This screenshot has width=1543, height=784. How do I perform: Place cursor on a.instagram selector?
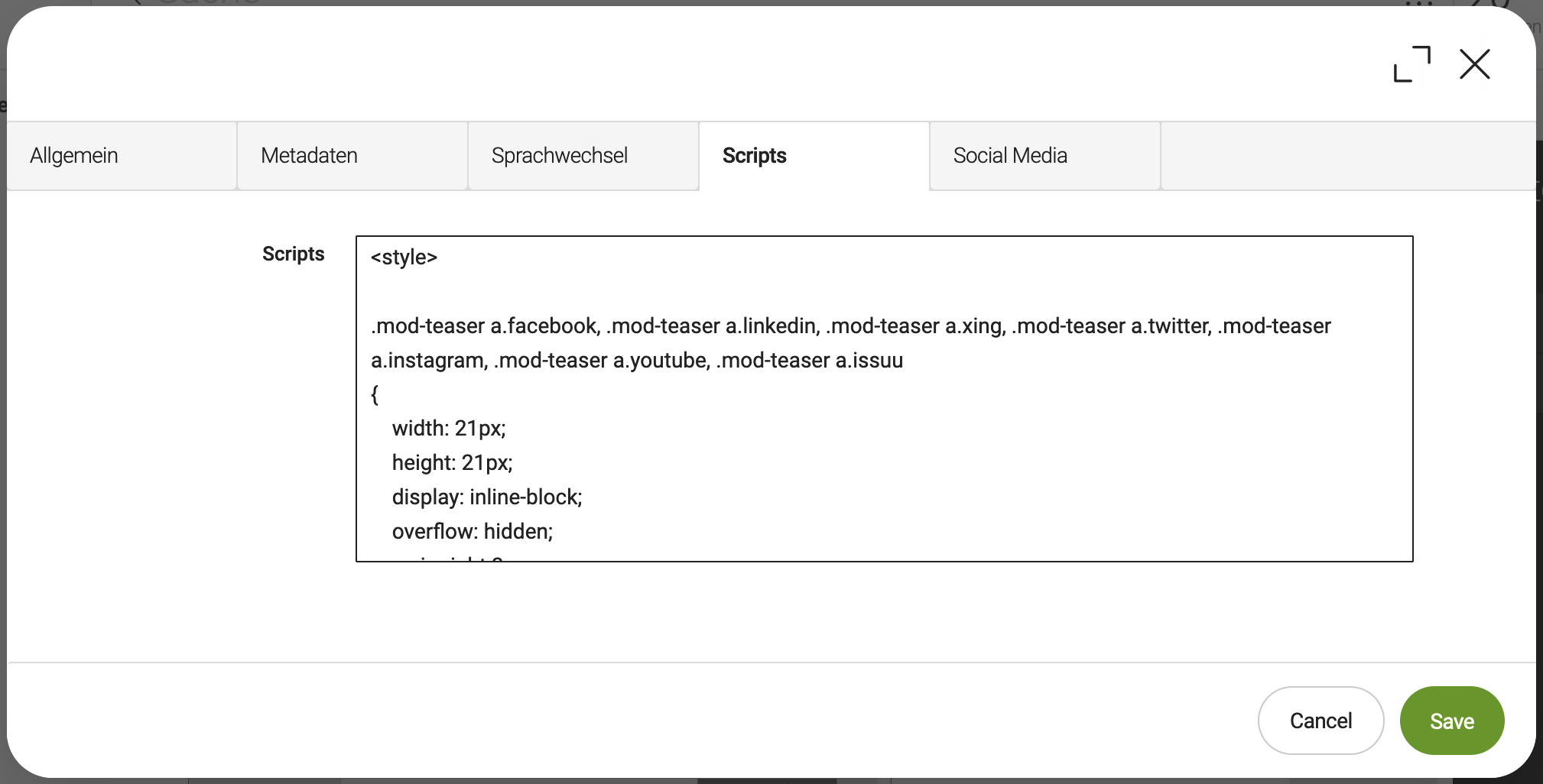click(x=428, y=361)
